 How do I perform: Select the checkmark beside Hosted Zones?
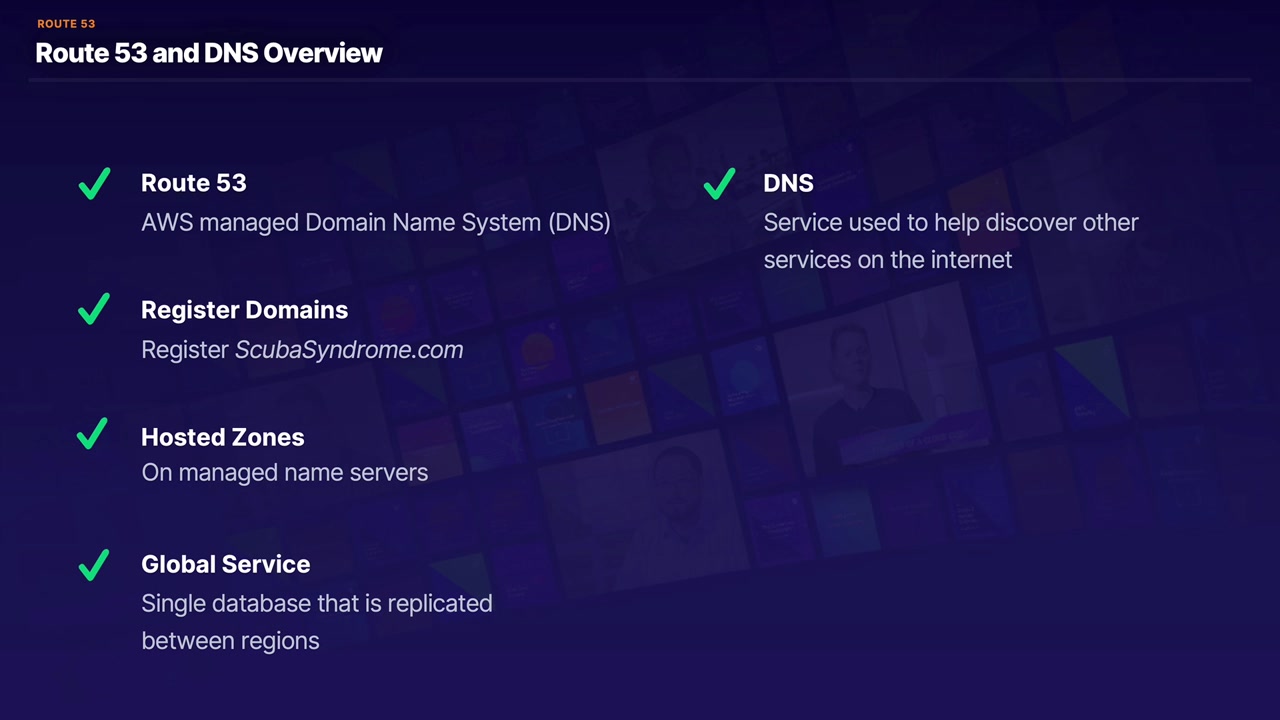[x=94, y=435]
